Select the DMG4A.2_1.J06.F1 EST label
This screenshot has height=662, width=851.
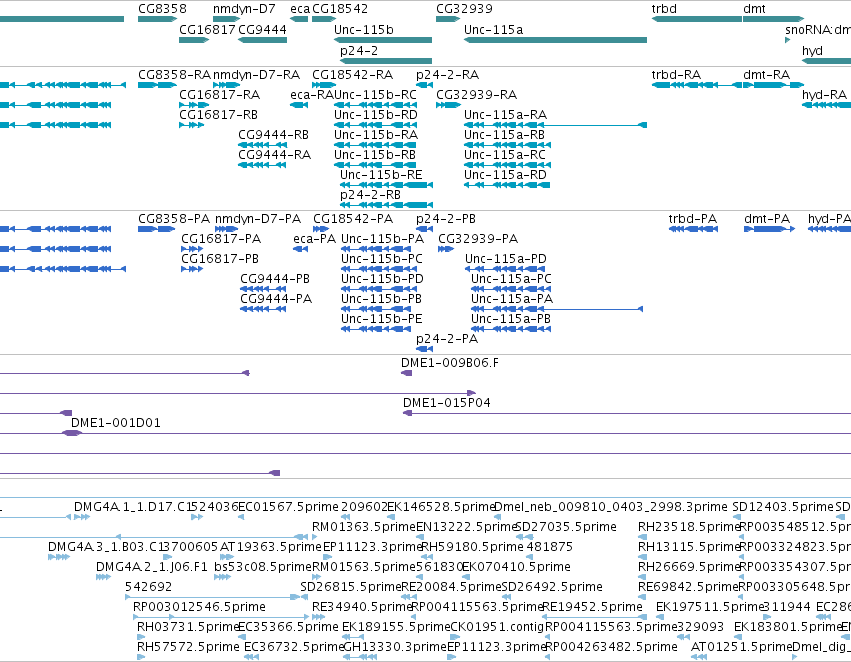pyautogui.click(x=152, y=567)
